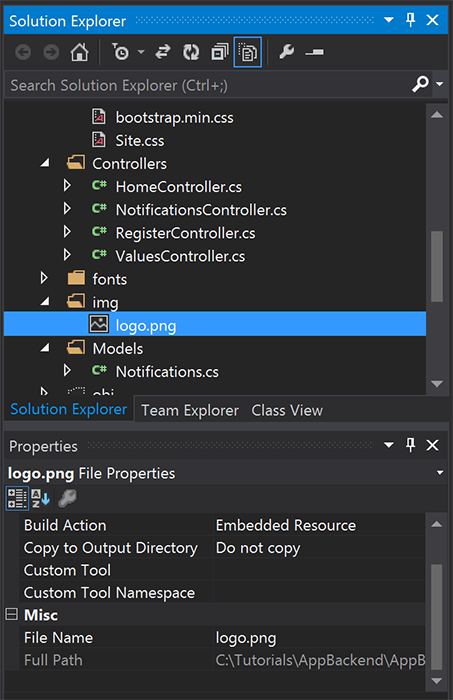Select the Models folder

pyautogui.click(x=118, y=349)
